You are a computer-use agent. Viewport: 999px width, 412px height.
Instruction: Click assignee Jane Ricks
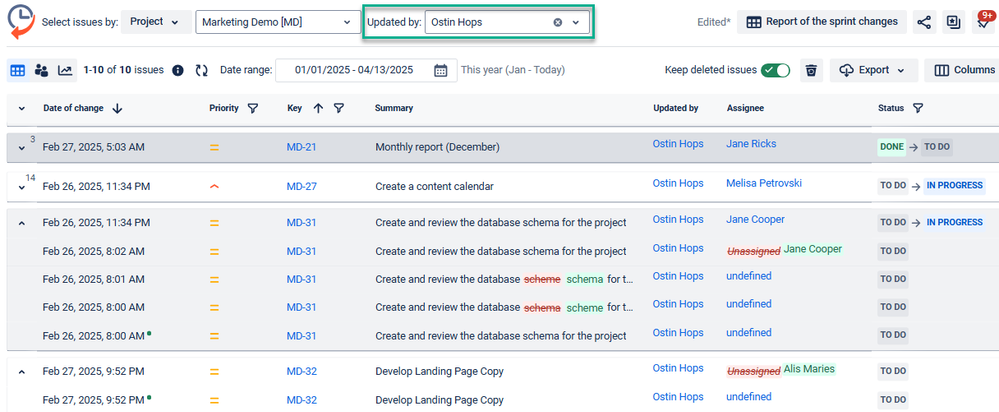tap(751, 144)
